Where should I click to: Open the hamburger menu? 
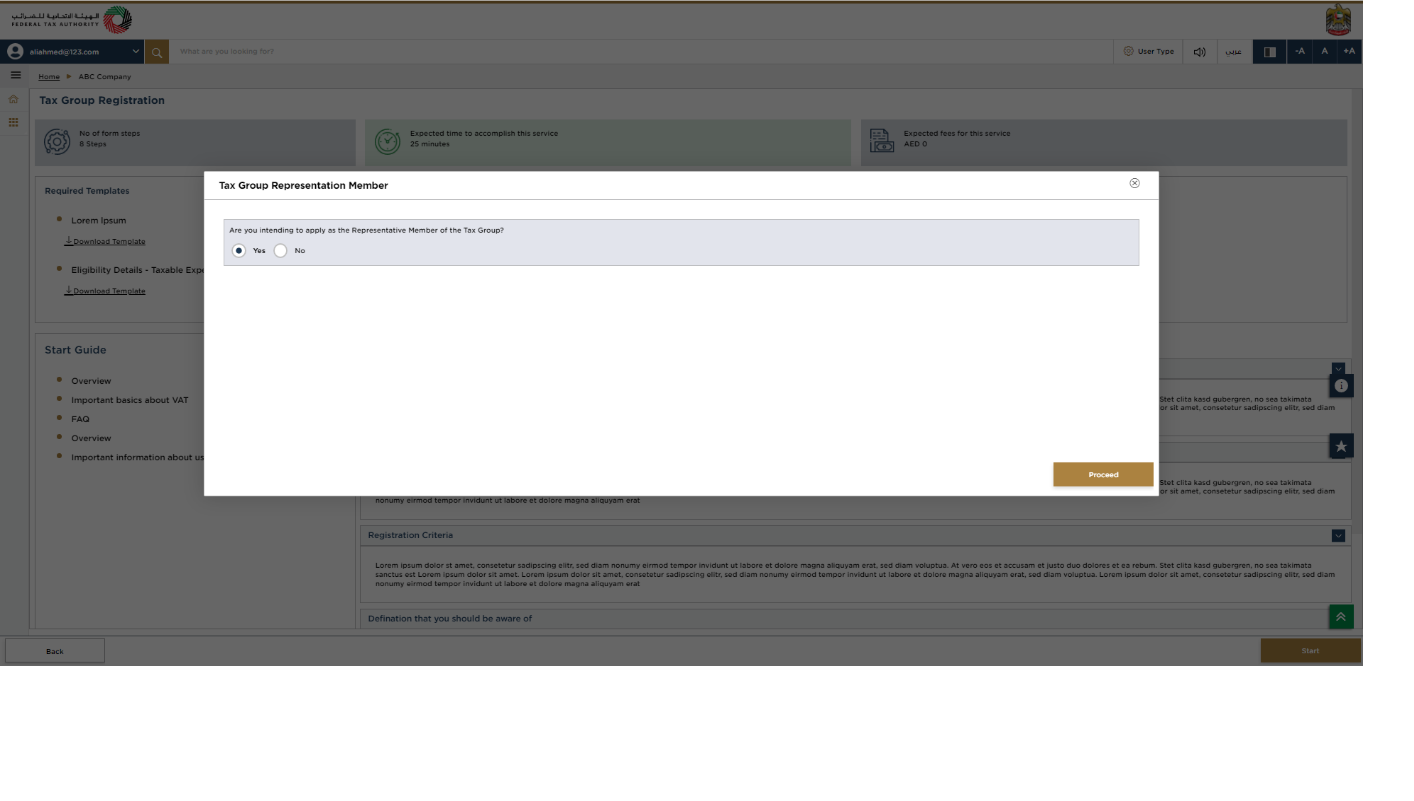click(x=15, y=75)
